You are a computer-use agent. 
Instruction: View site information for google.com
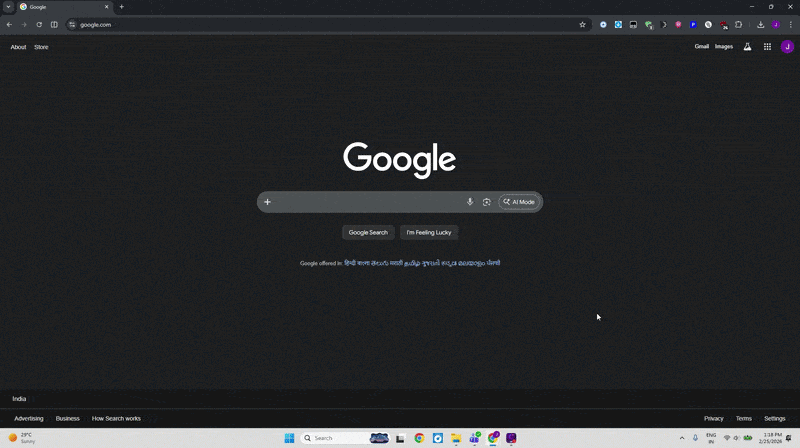pos(72,24)
